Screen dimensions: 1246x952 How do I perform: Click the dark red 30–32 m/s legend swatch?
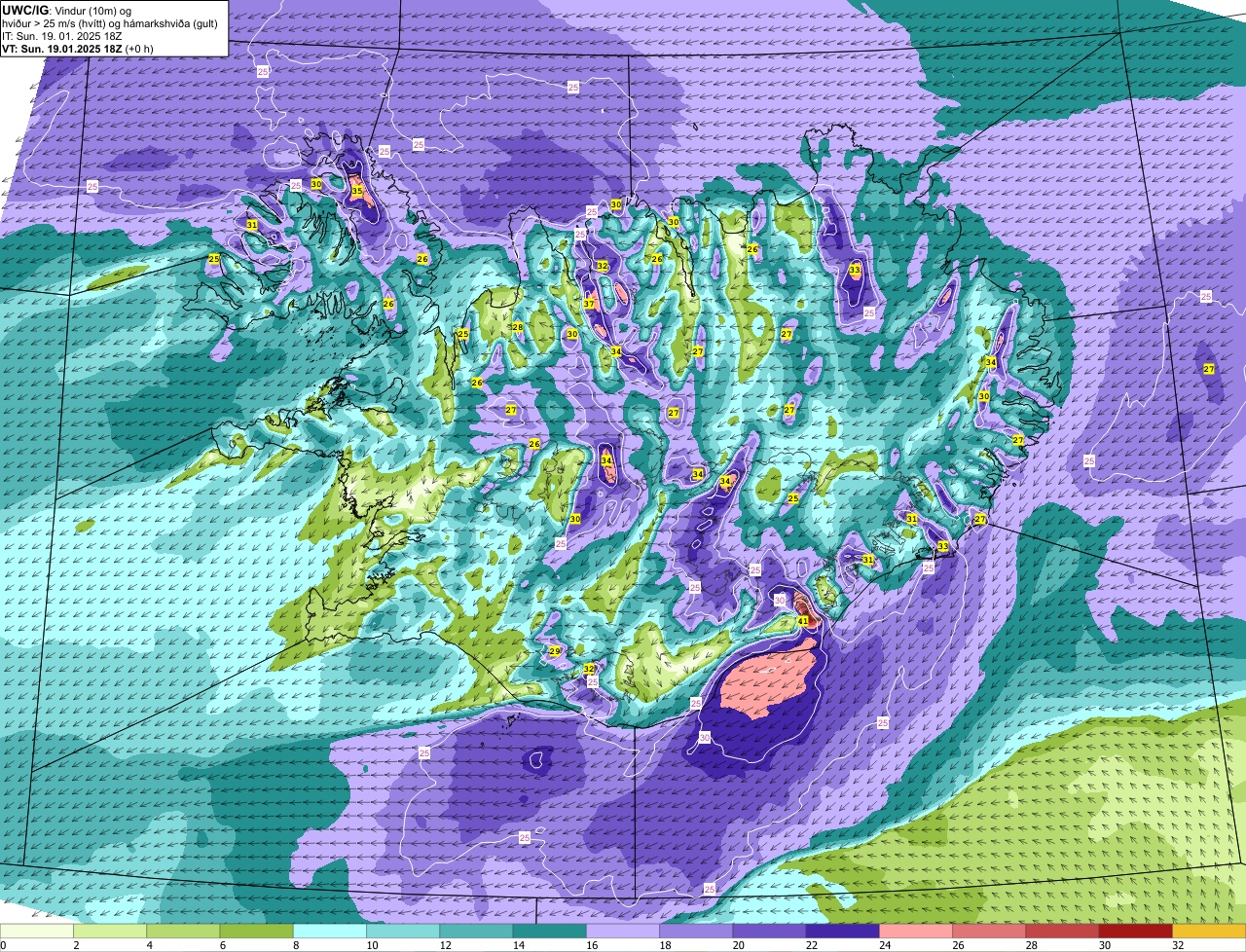click(x=1136, y=931)
